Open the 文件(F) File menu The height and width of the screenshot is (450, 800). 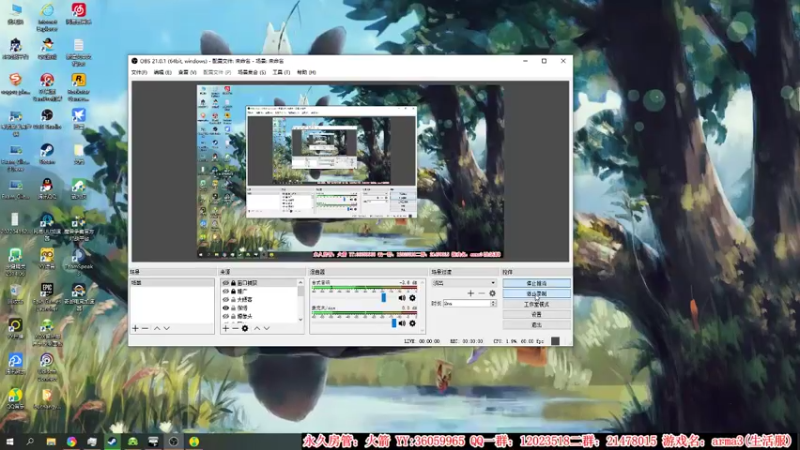coord(139,72)
